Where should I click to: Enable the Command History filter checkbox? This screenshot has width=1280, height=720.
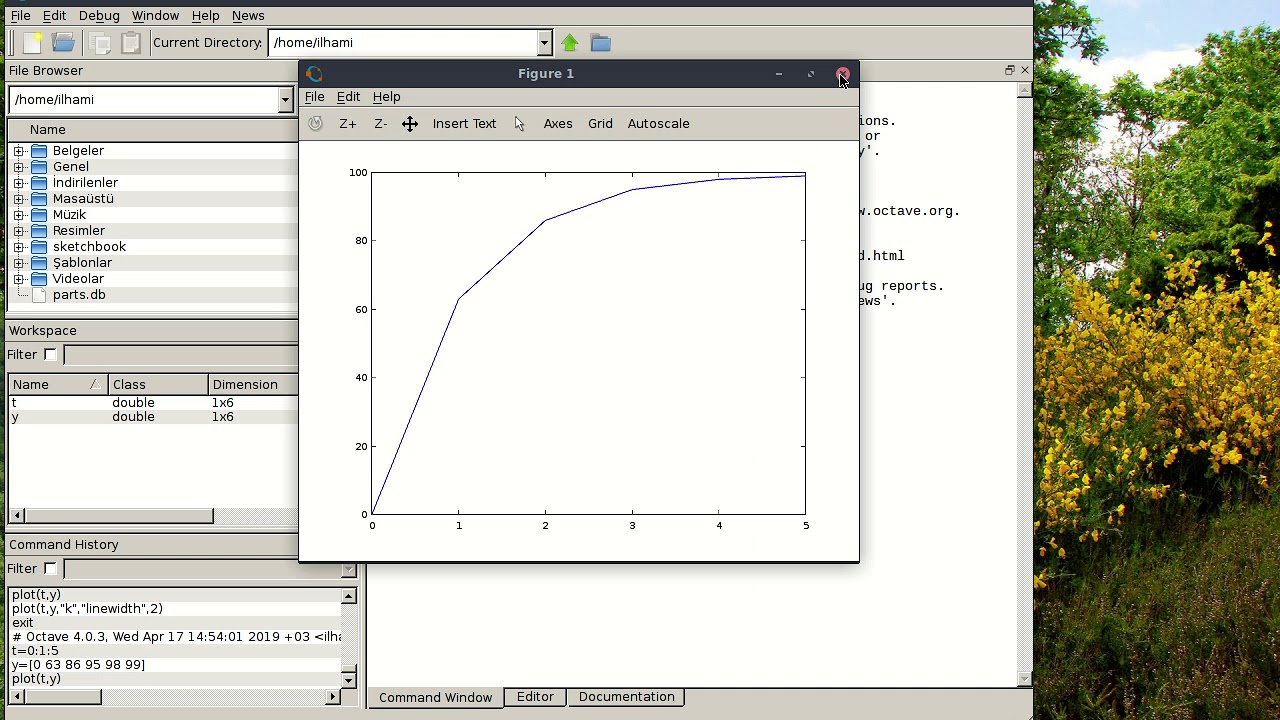[x=50, y=569]
